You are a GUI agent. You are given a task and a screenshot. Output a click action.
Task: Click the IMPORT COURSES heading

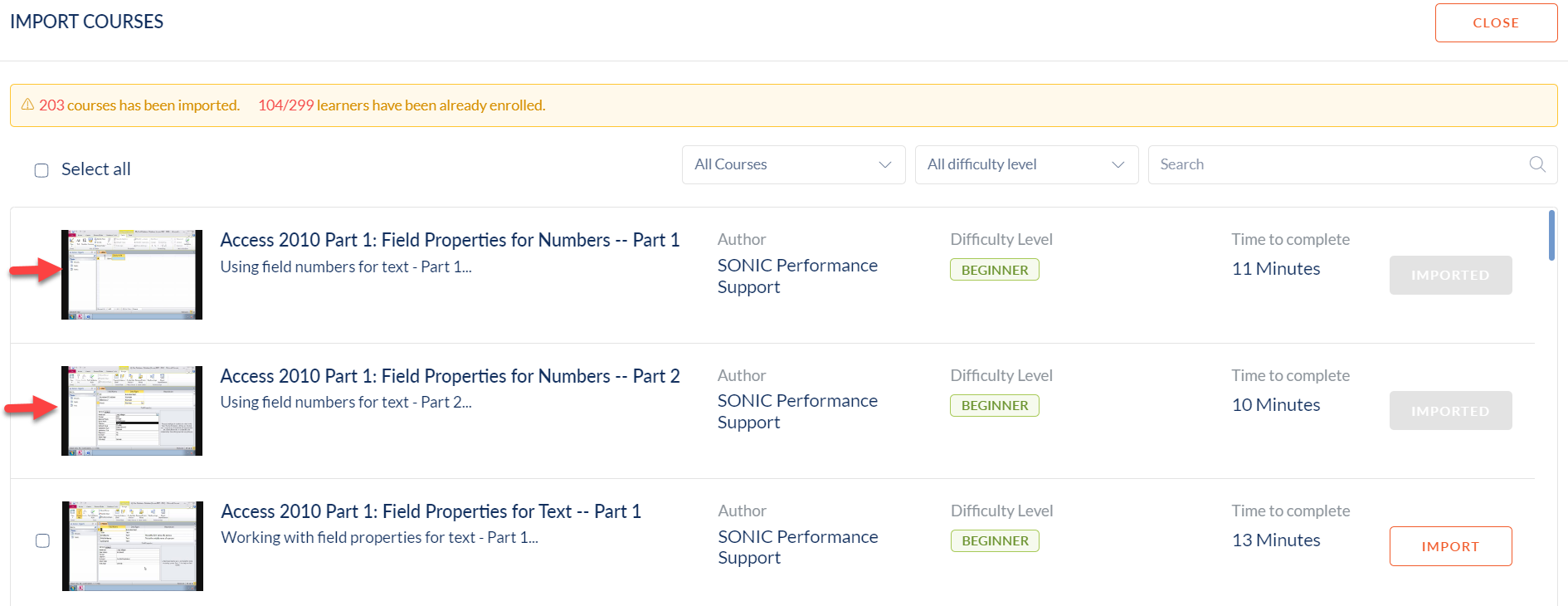[x=86, y=22]
